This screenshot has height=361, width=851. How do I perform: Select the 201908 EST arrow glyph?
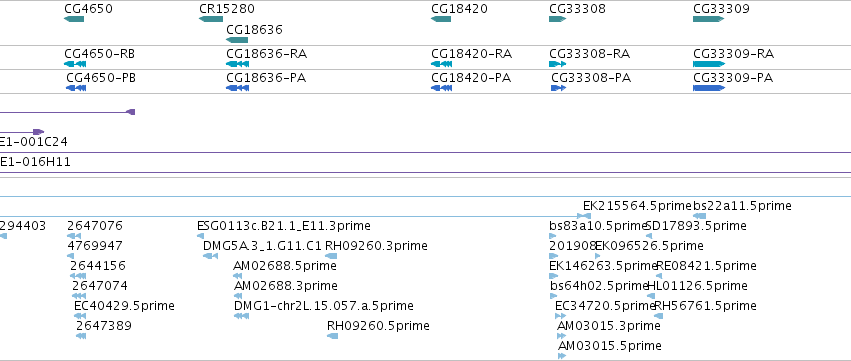554,256
